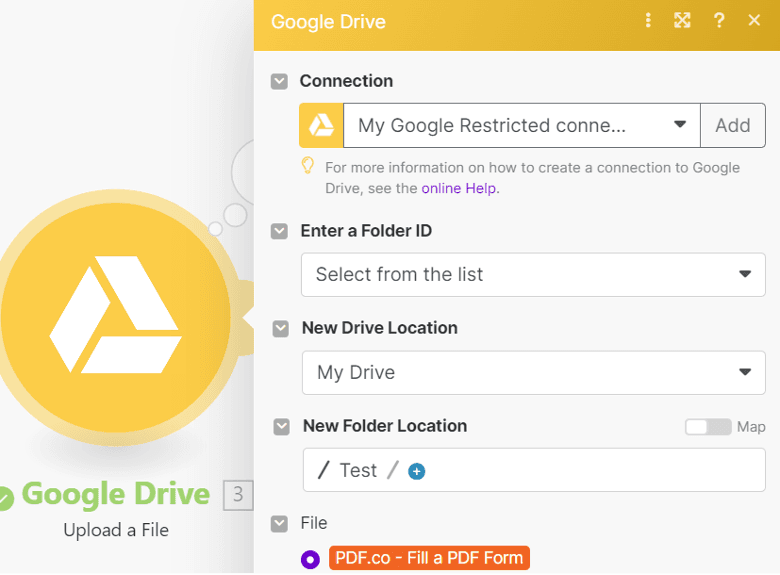This screenshot has height=575, width=780.
Task: Click the lightbulb hint icon
Action: tap(308, 166)
